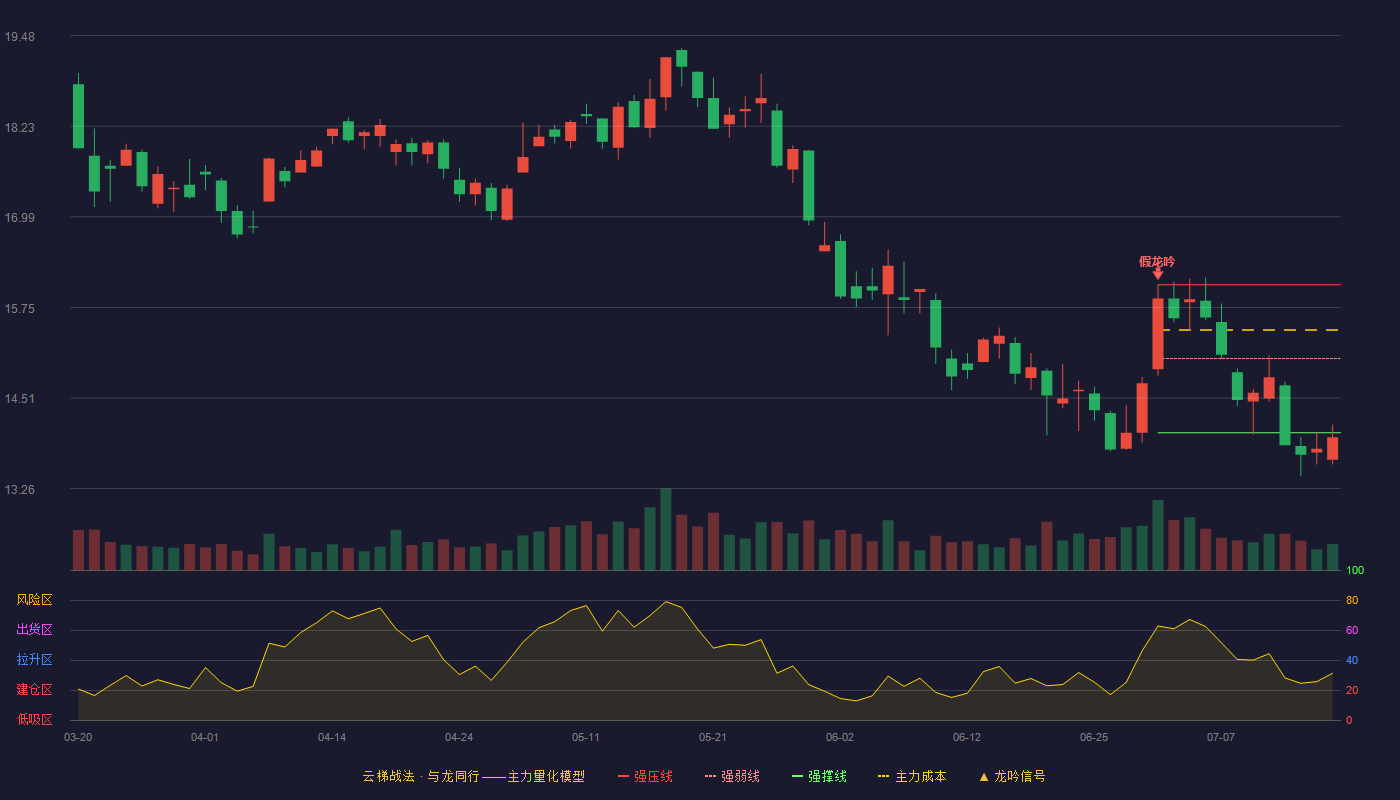Select the 拉升区 zone label
Image resolution: width=1400 pixels, height=800 pixels.
tap(34, 660)
